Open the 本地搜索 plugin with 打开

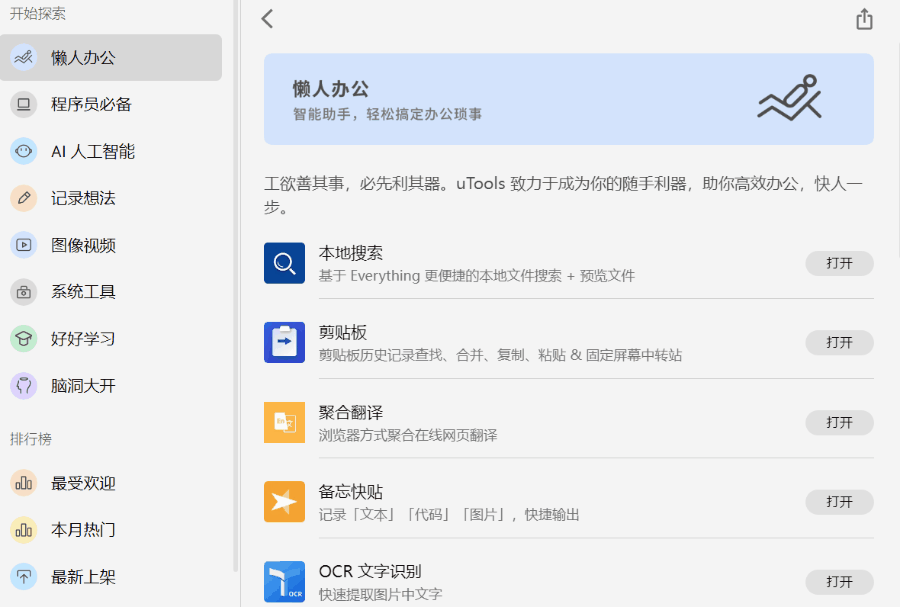click(x=839, y=263)
